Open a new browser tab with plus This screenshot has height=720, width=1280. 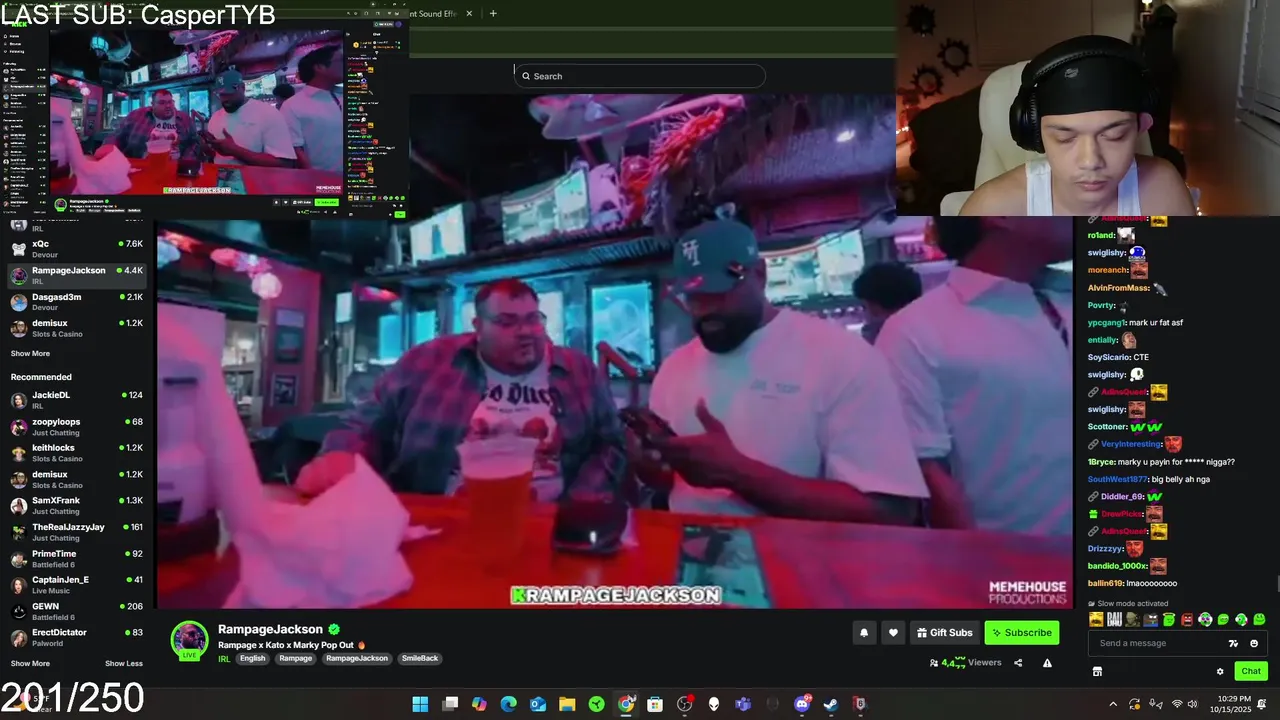click(x=493, y=14)
